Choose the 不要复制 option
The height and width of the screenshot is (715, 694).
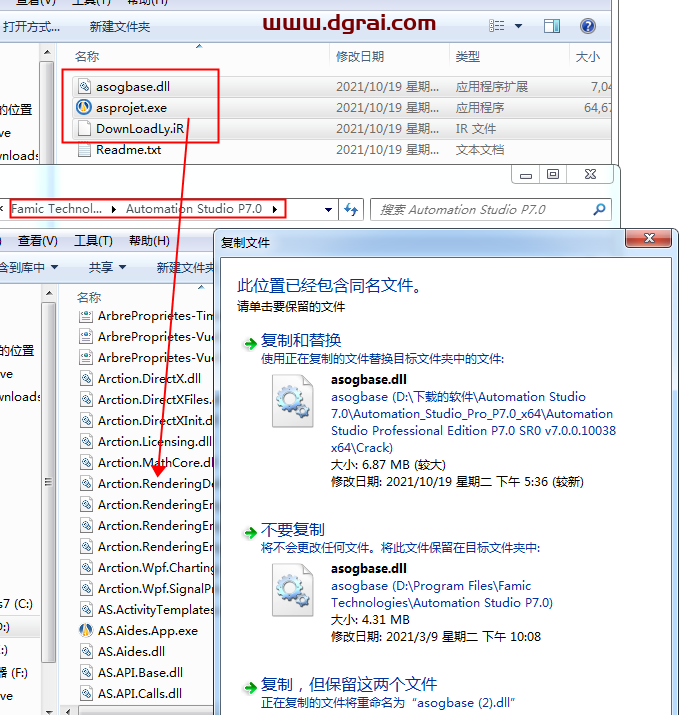tap(293, 529)
